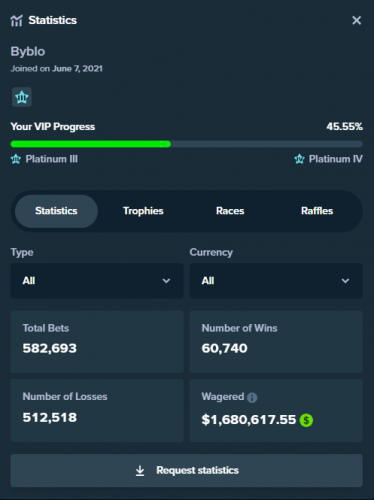Click the Total Bets value 582,693
This screenshot has width=374, height=500.
(50, 348)
